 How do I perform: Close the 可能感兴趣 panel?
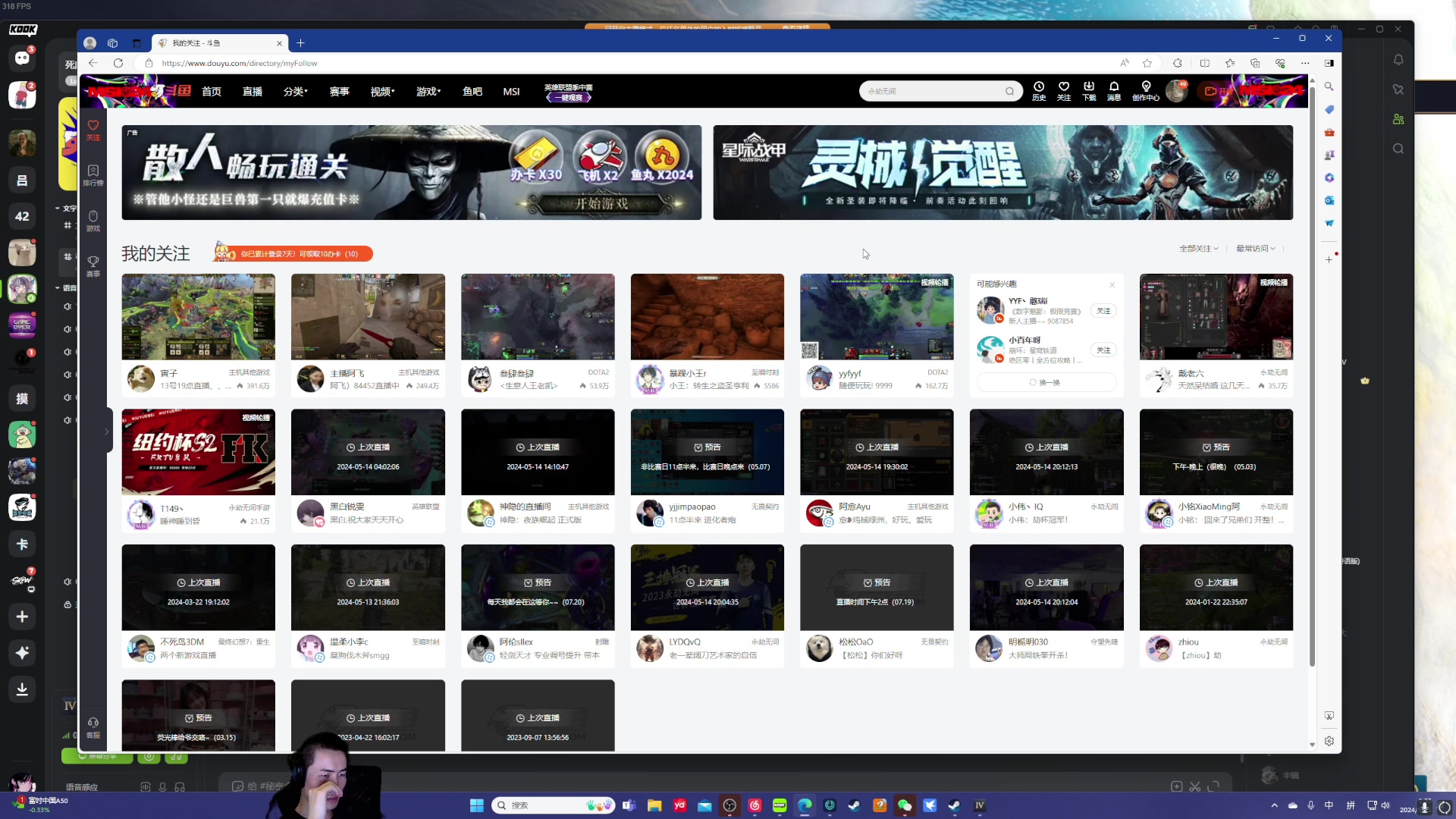coord(1112,285)
